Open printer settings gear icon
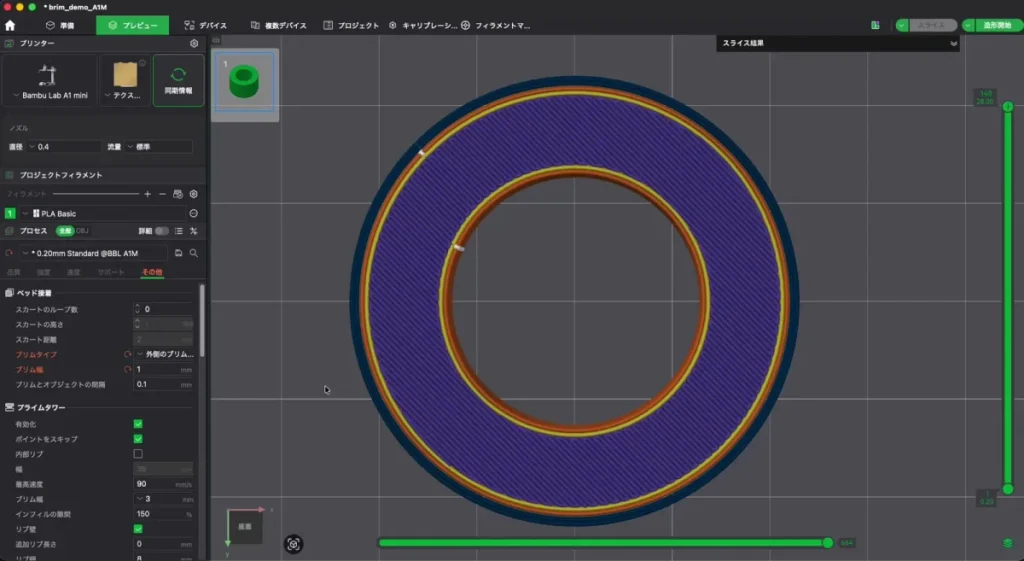The height and width of the screenshot is (561, 1024). (x=194, y=43)
